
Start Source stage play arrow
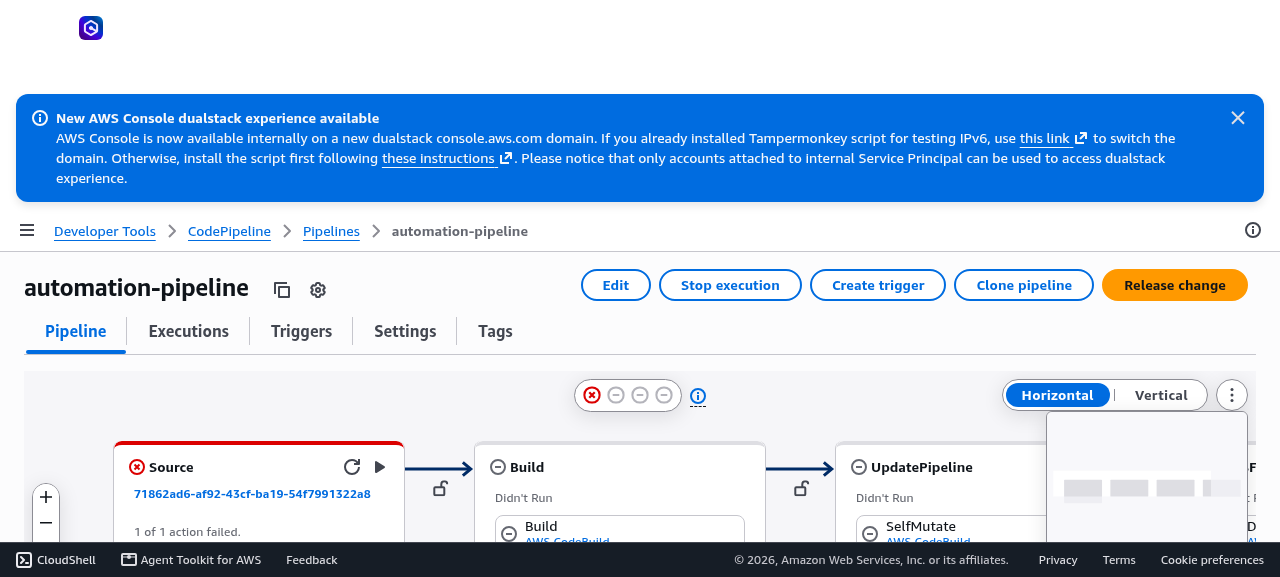point(380,467)
